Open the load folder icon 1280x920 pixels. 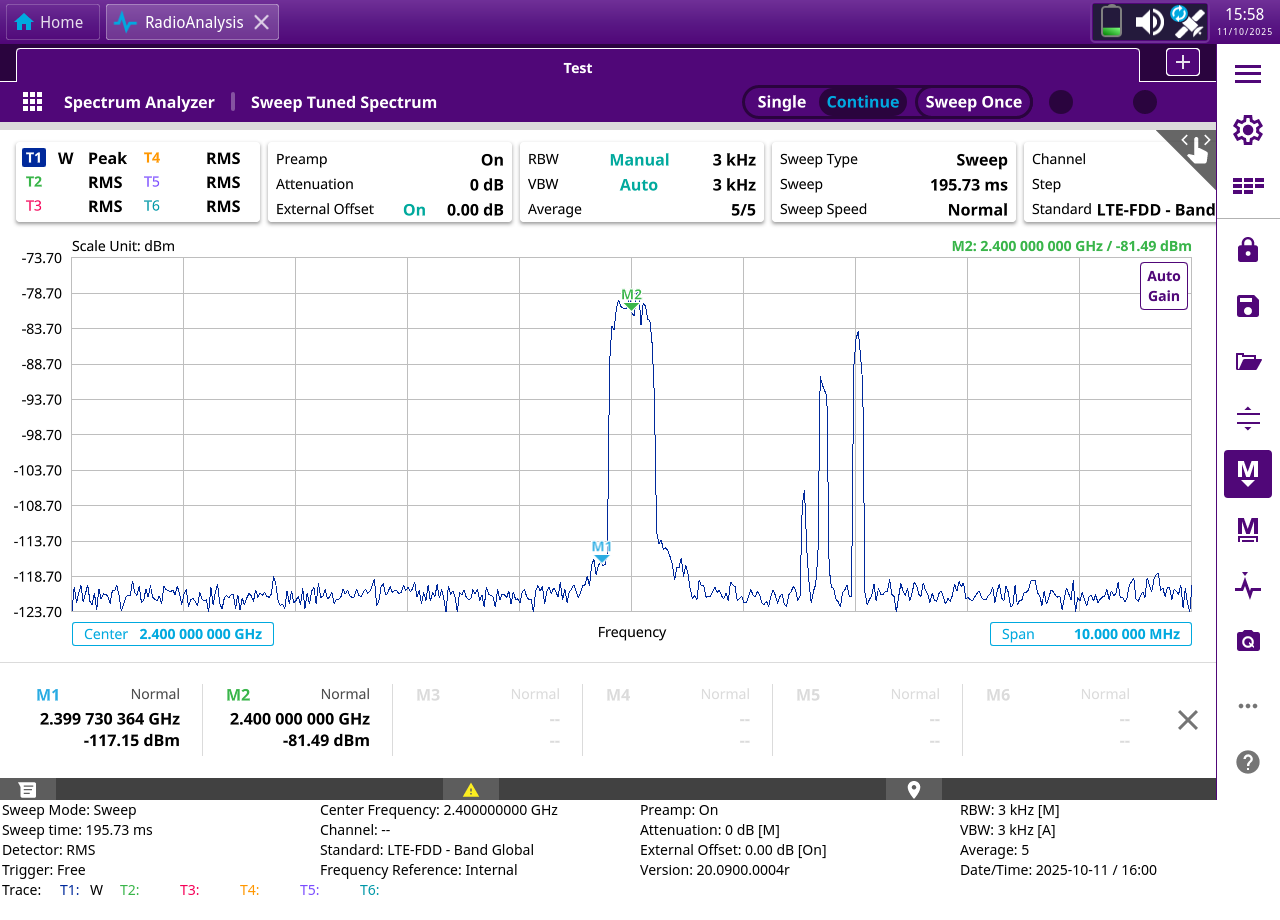[x=1247, y=362]
